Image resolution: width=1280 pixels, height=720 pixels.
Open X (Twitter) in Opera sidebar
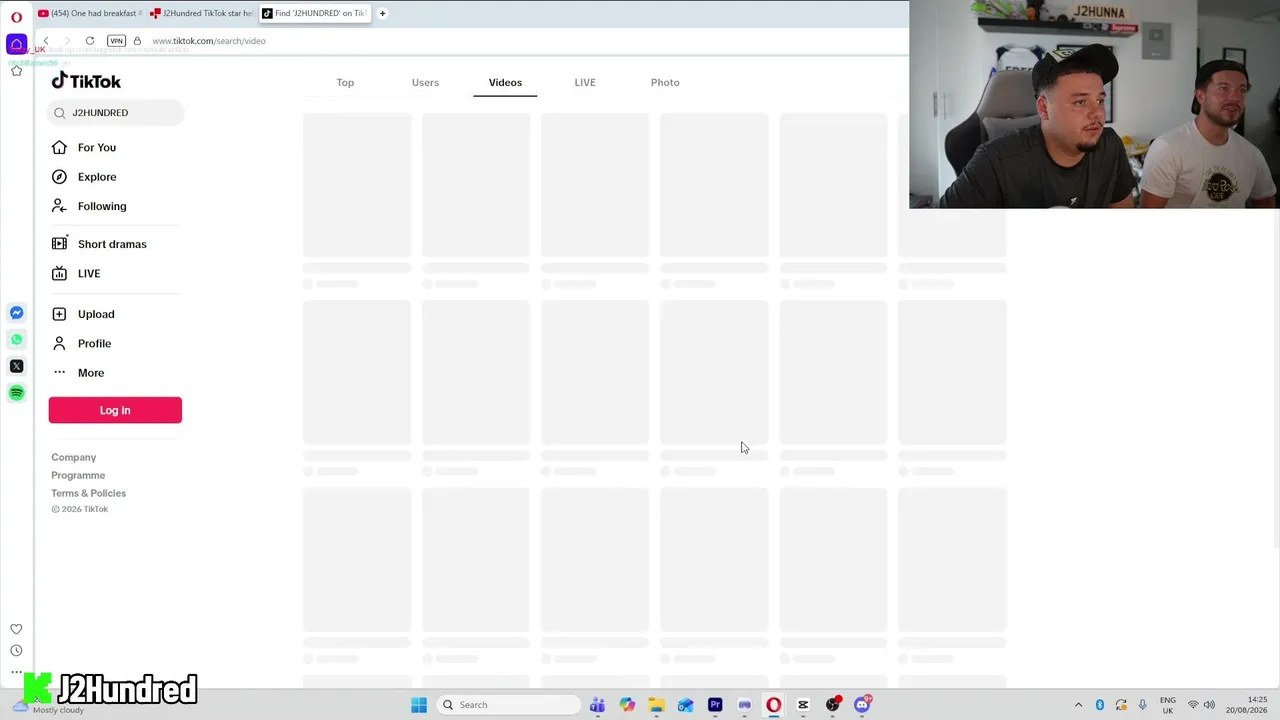pos(16,366)
